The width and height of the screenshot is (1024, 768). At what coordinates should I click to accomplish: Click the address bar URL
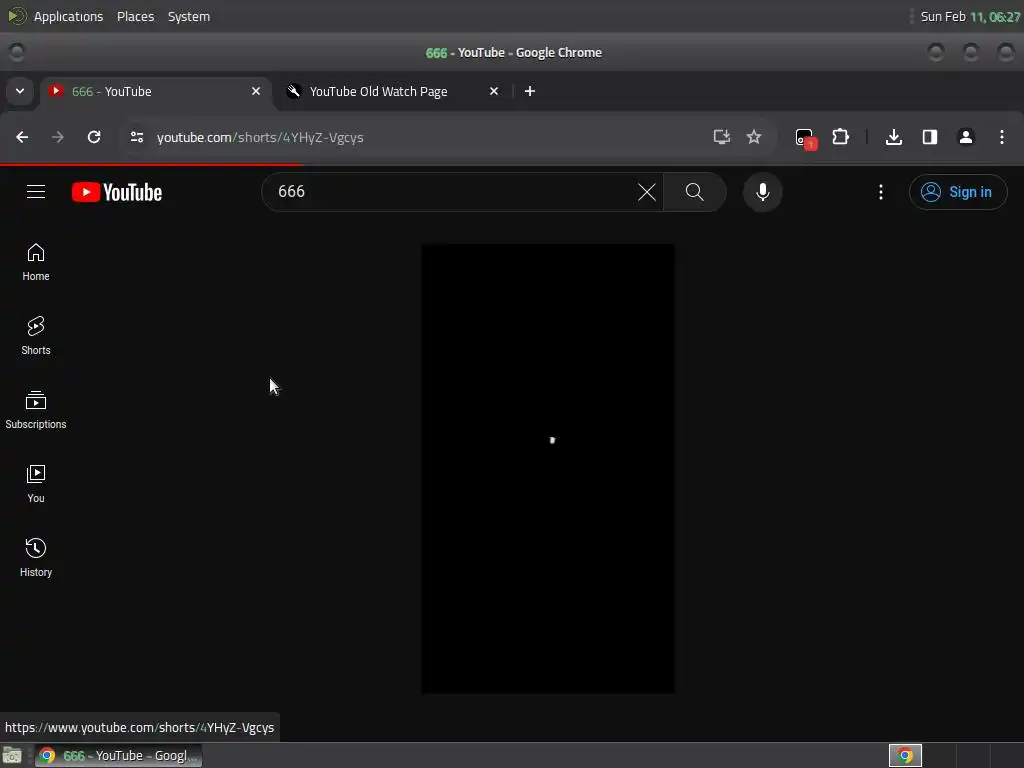click(x=260, y=137)
